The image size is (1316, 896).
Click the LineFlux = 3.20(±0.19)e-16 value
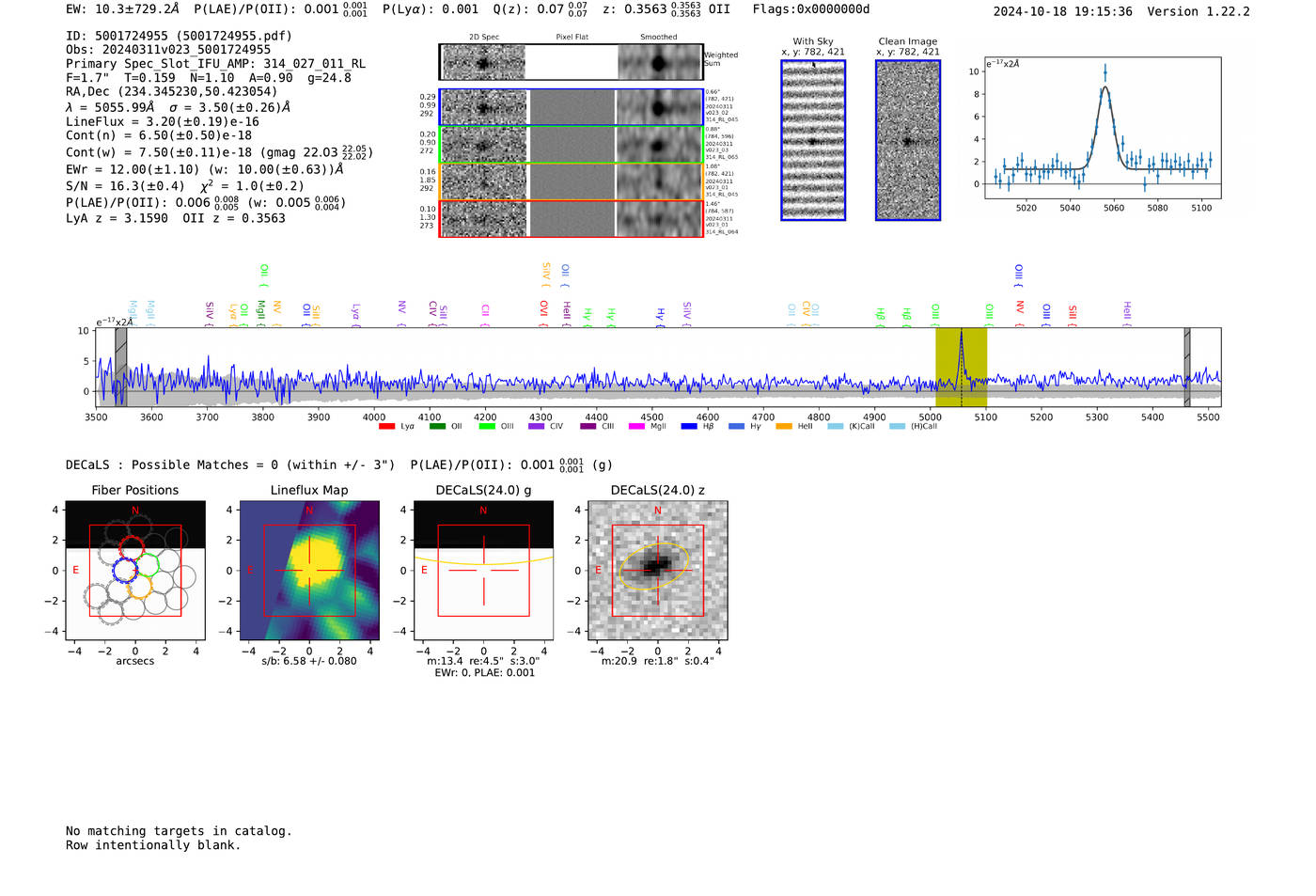pyautogui.click(x=163, y=121)
